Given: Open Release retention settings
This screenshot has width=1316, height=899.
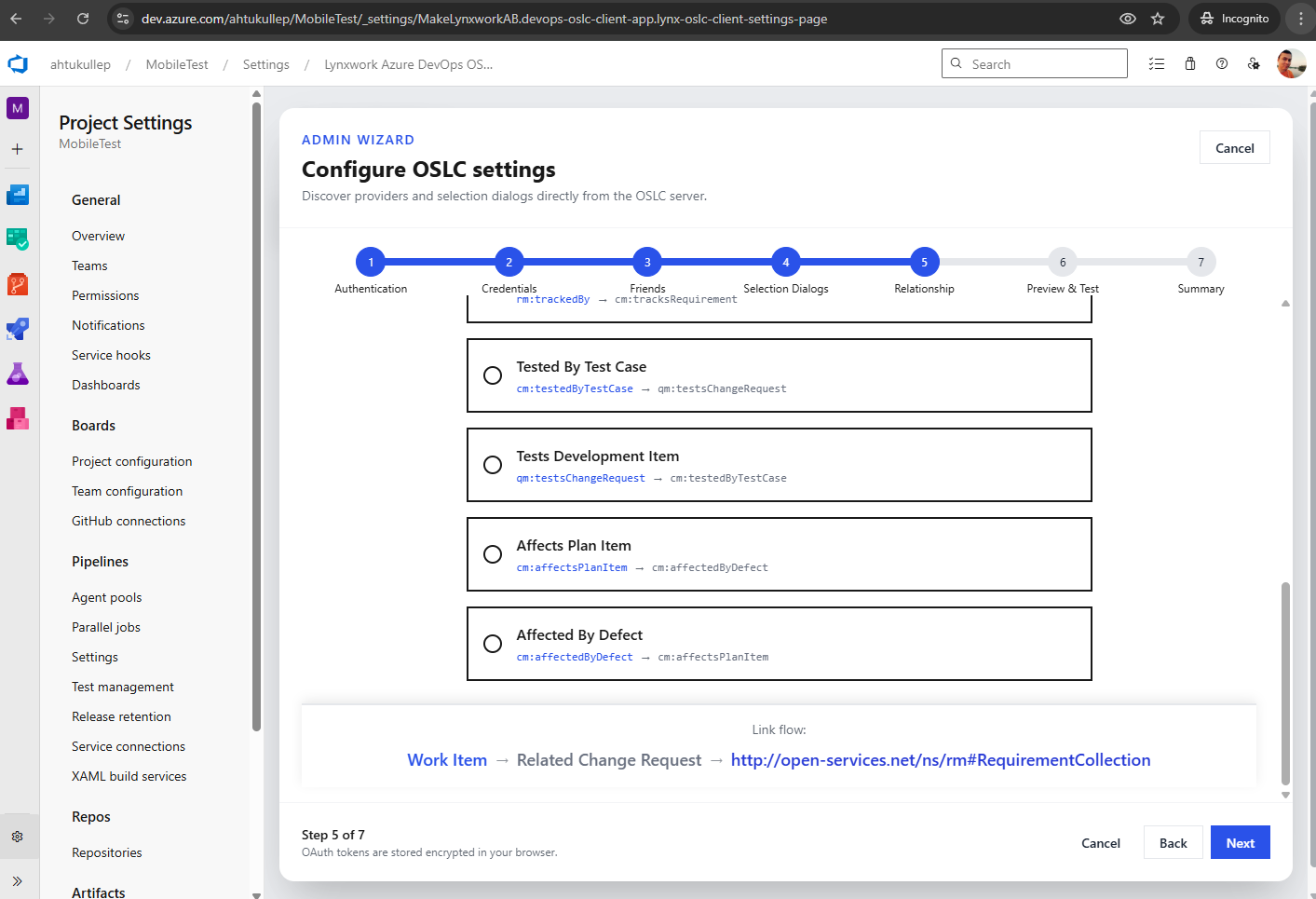Looking at the screenshot, I should click(121, 716).
